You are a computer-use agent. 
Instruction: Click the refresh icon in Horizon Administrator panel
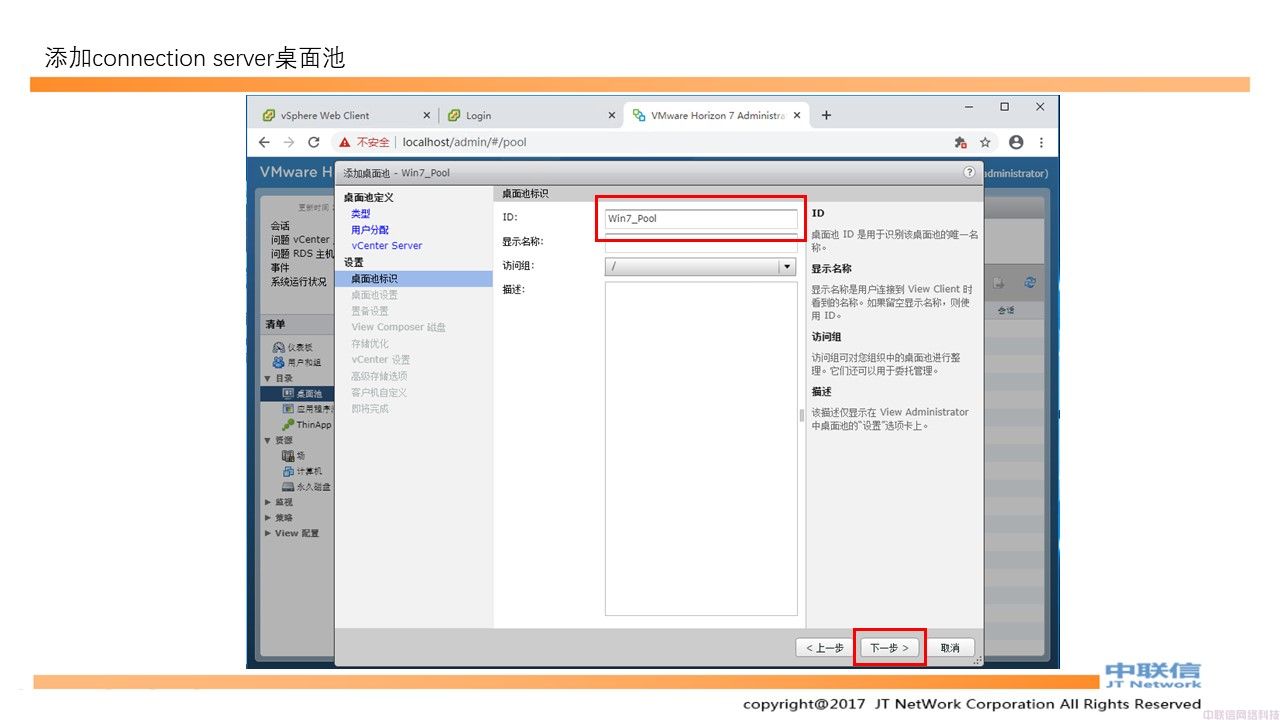1029,283
